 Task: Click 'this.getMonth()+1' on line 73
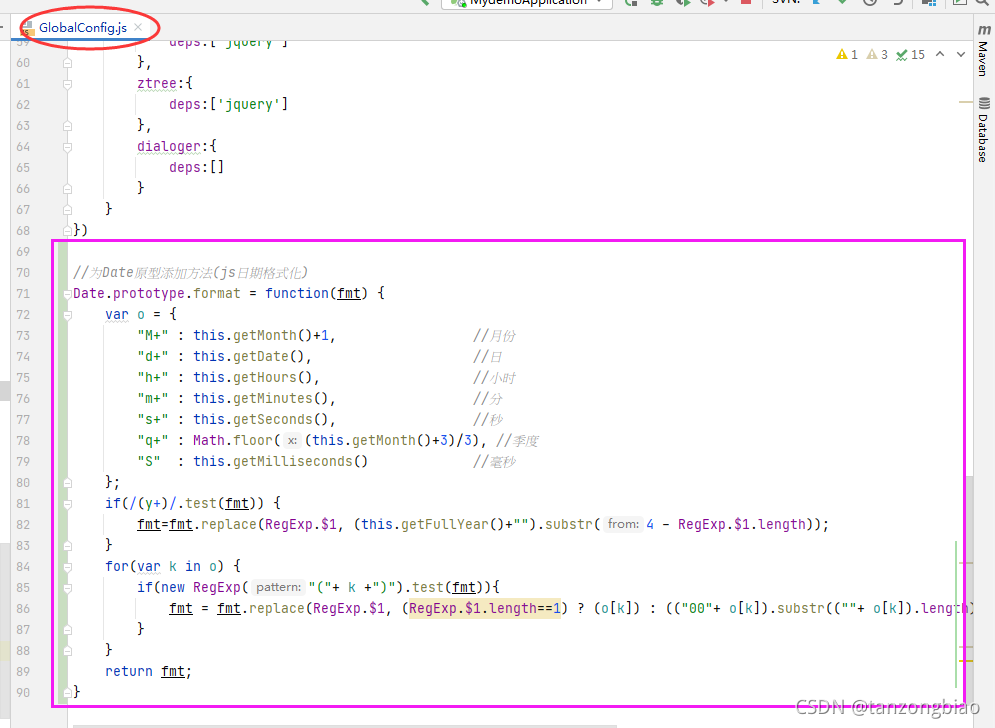pos(260,335)
